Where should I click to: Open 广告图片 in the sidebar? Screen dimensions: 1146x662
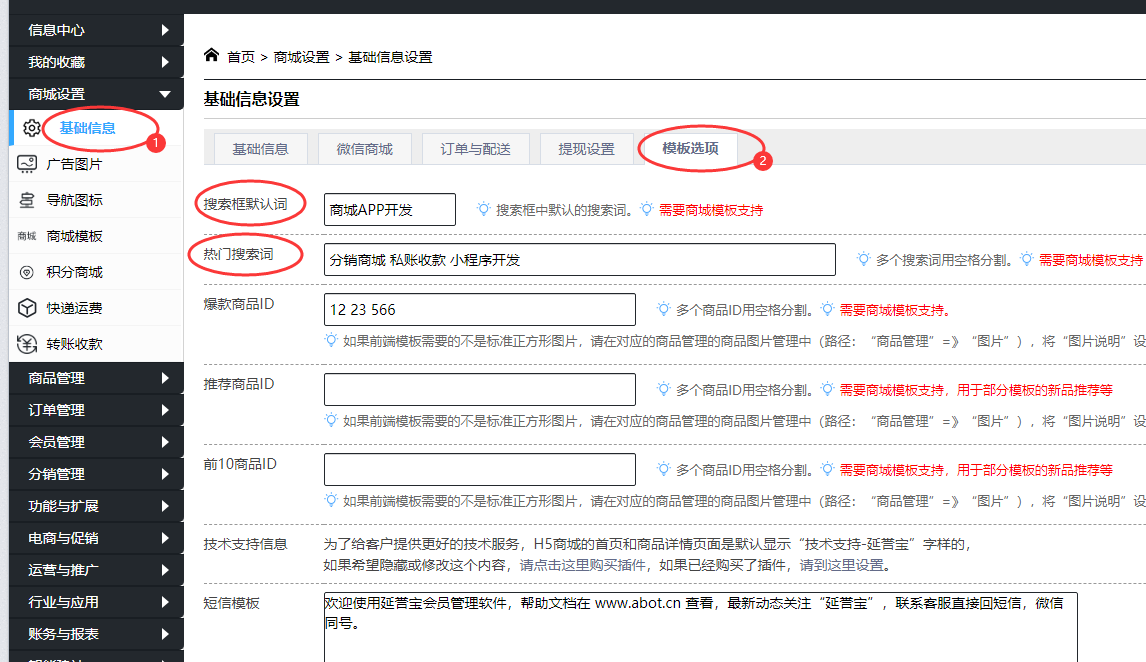[75, 164]
